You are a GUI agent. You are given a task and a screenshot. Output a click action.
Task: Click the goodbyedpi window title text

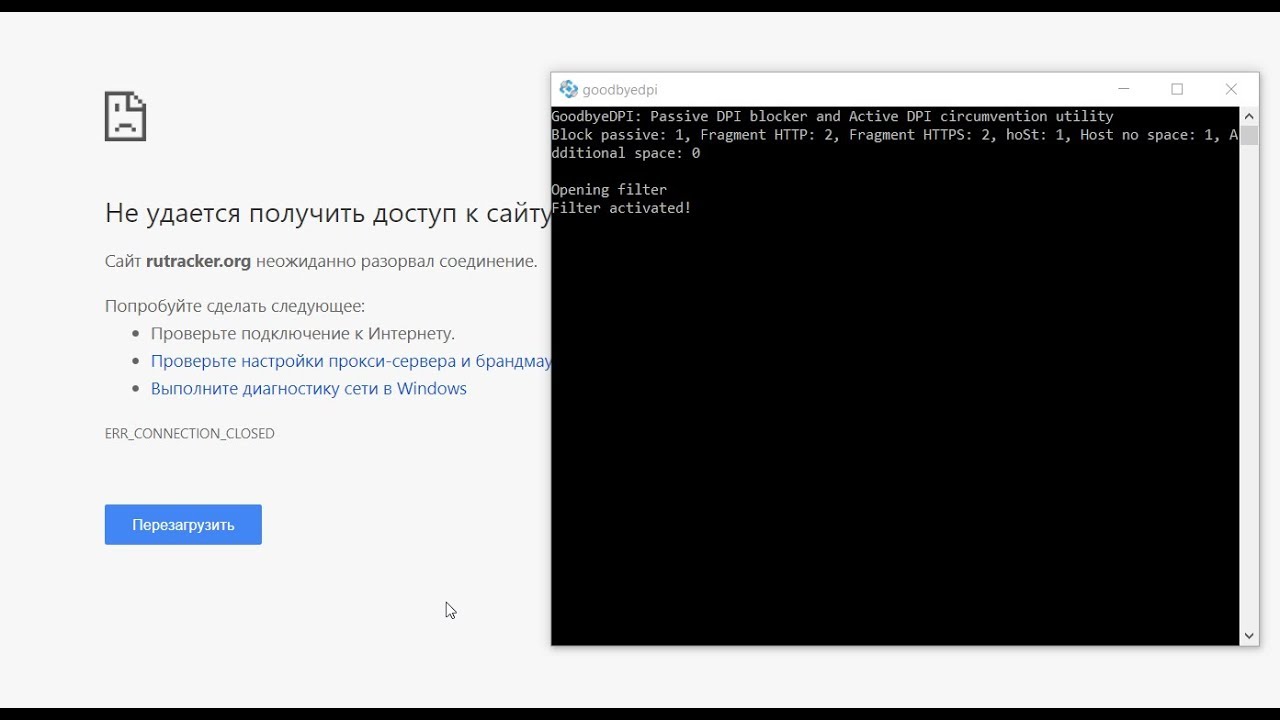tap(620, 89)
